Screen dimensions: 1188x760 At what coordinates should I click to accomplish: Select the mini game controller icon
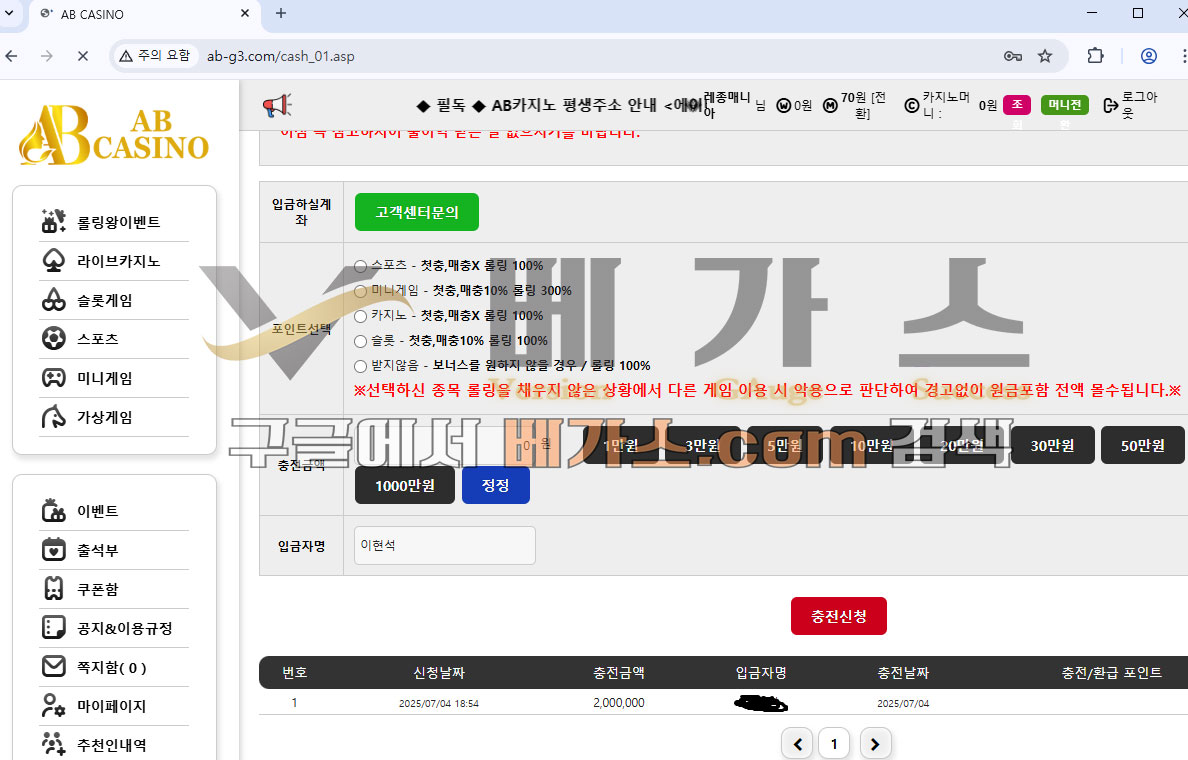[53, 377]
